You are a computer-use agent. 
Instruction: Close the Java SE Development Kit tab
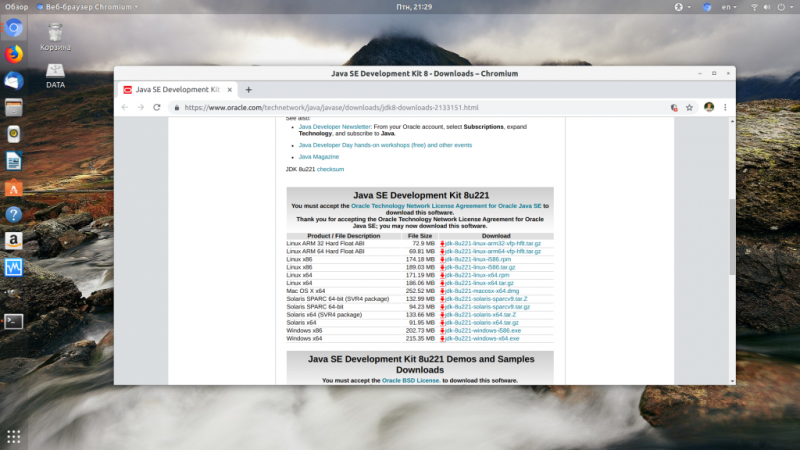coord(230,90)
